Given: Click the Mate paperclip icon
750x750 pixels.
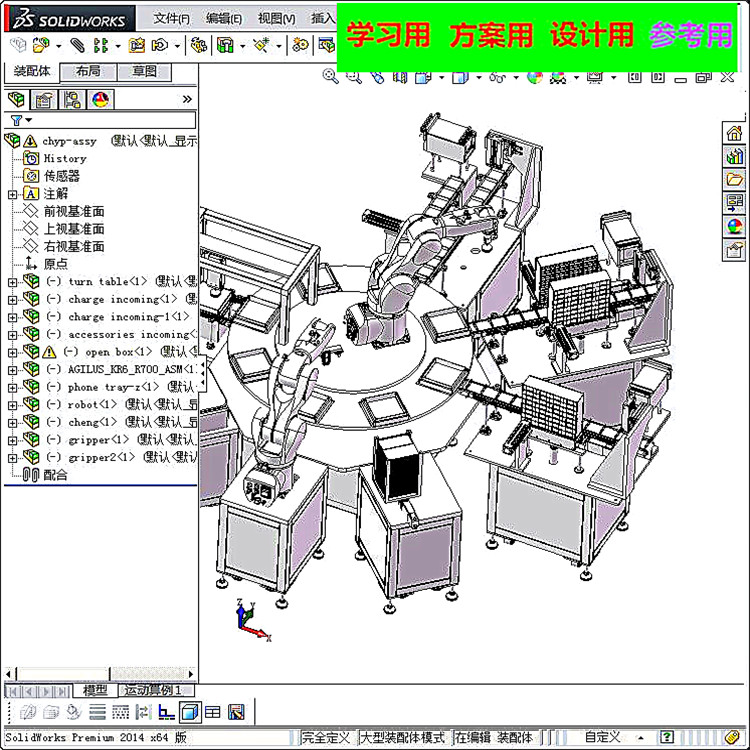Looking at the screenshot, I should pos(77,45).
